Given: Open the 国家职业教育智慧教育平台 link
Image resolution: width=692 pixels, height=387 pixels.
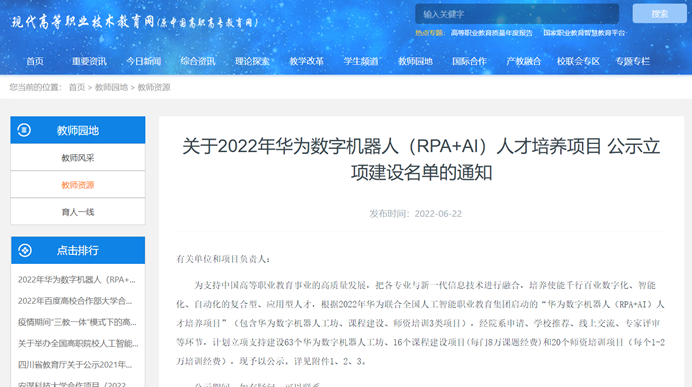Looking at the screenshot, I should pos(584,33).
